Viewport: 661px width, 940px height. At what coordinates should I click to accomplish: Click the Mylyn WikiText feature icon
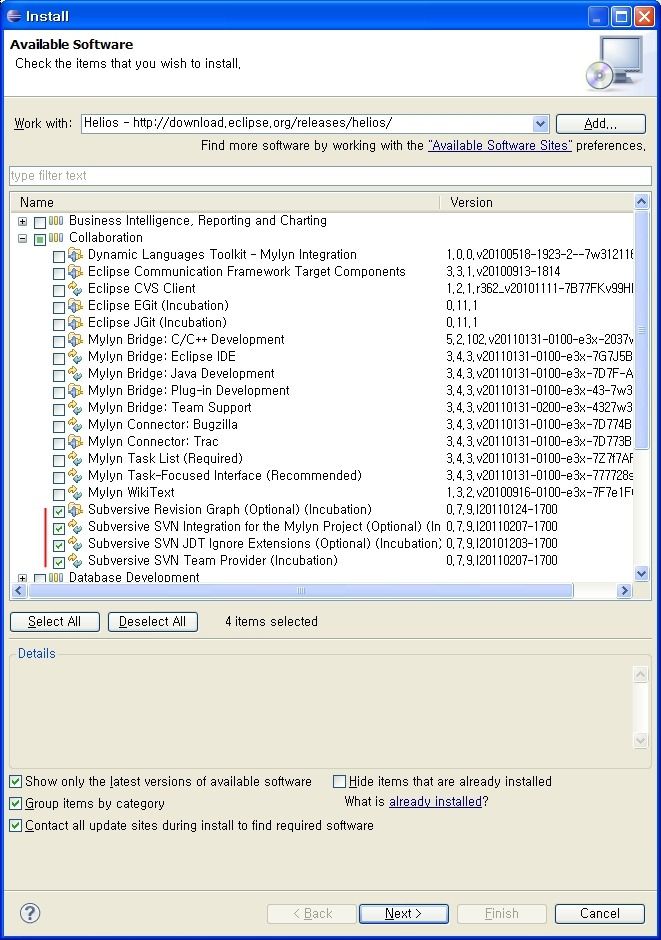pos(75,492)
